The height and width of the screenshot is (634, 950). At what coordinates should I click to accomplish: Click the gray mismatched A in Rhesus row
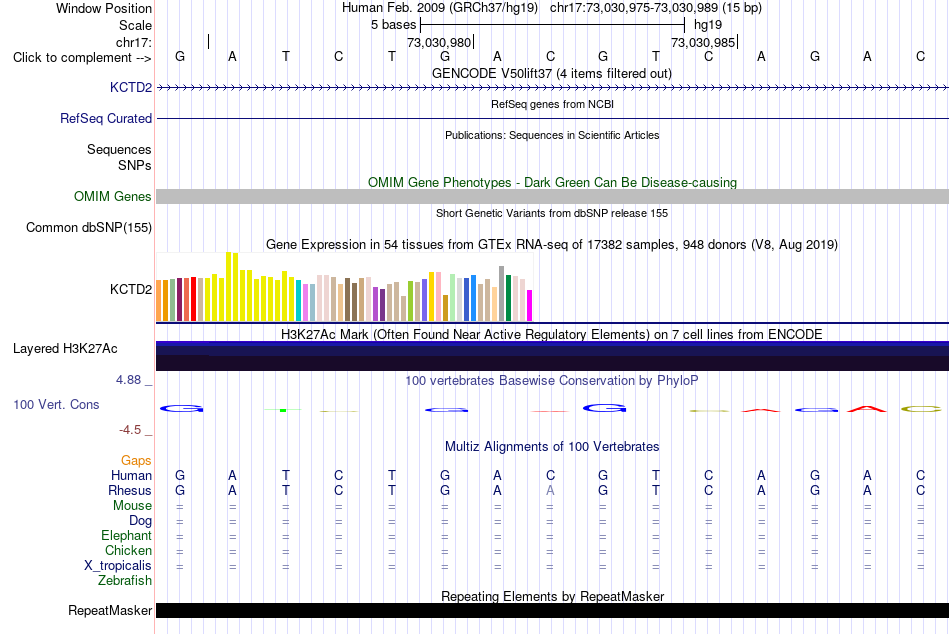pos(550,490)
